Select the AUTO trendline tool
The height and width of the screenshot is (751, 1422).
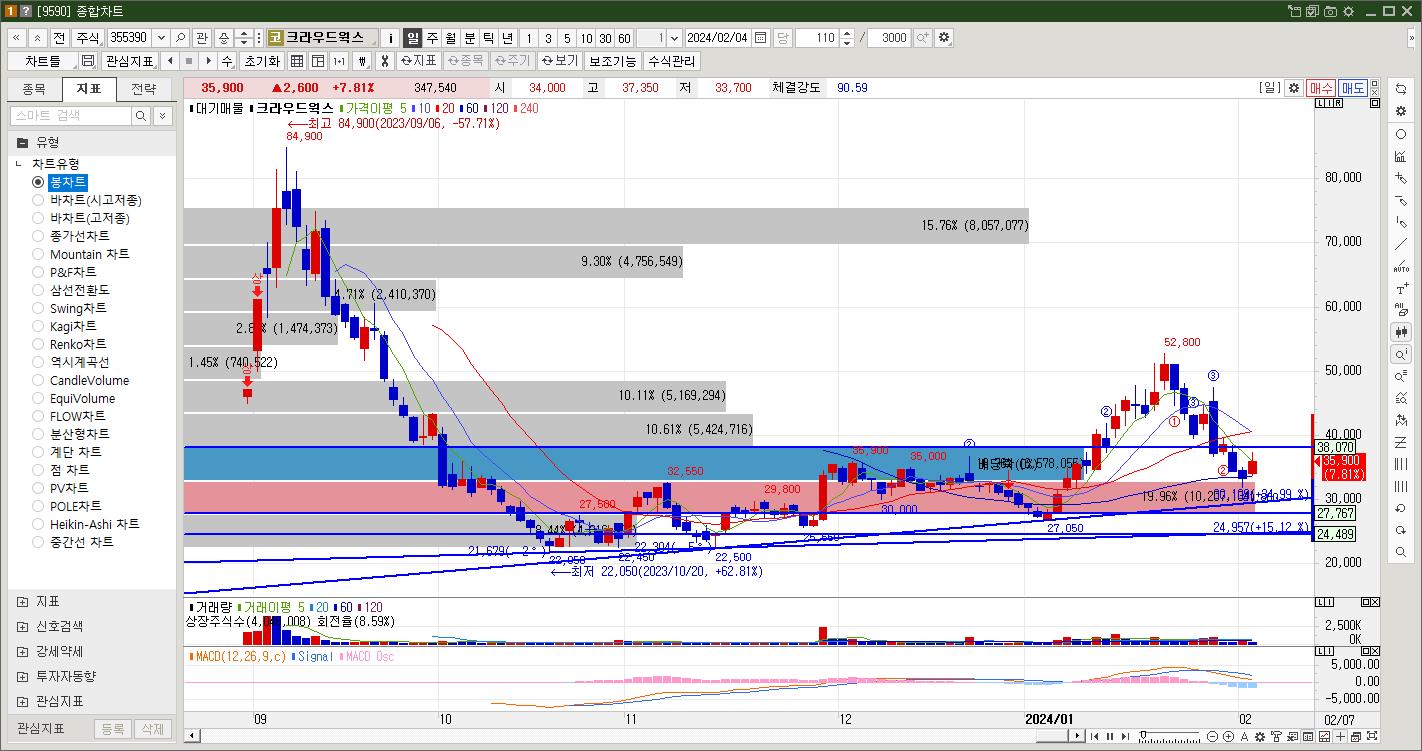1401,267
